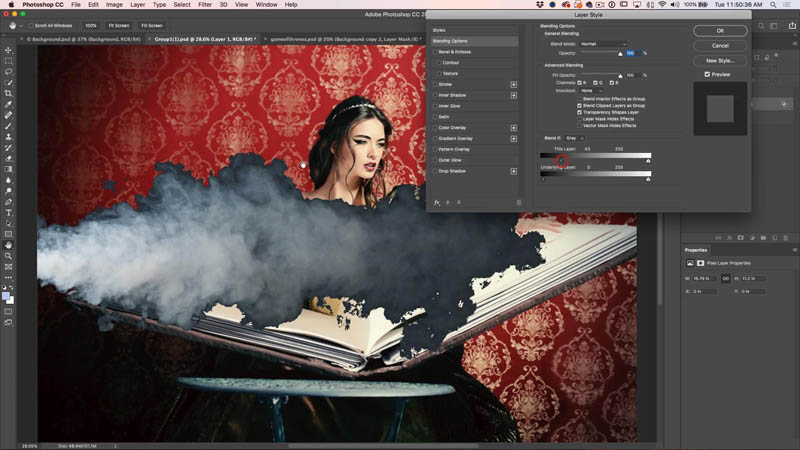Click the Fill Screen button
Screen dimensions: 800x450
point(152,26)
